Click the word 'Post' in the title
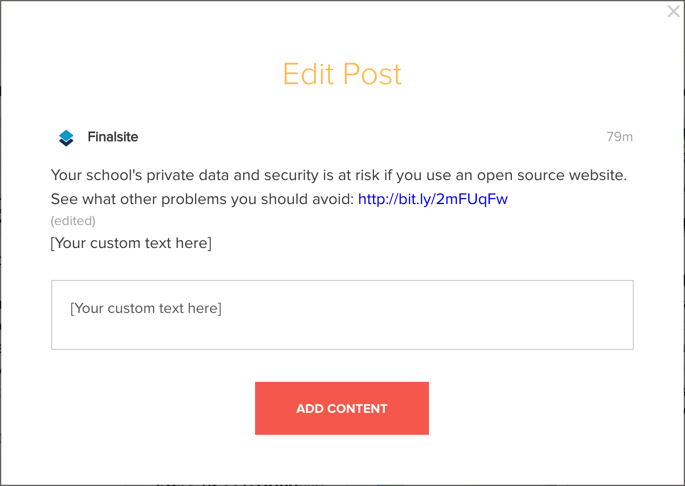 tap(372, 74)
